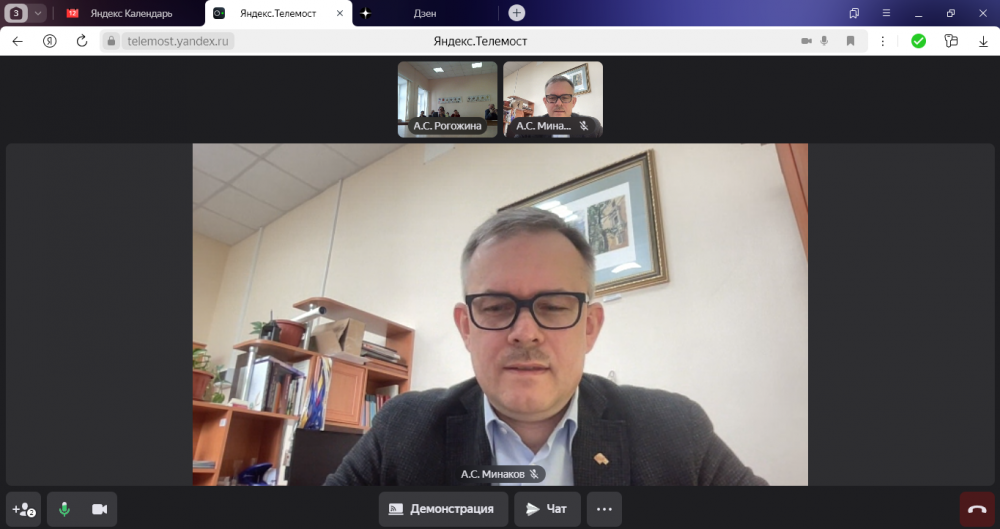The image size is (1000, 529).
Task: Click the green protection checkmark icon
Action: pos(918,41)
